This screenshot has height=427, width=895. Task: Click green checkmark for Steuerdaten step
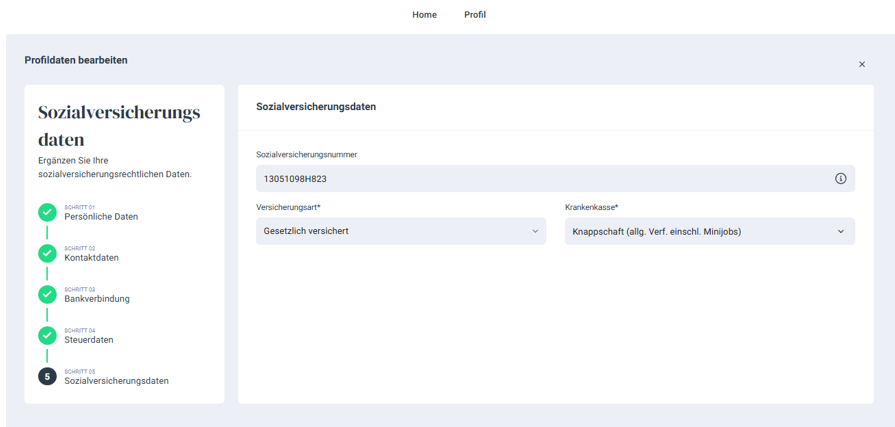pos(47,335)
